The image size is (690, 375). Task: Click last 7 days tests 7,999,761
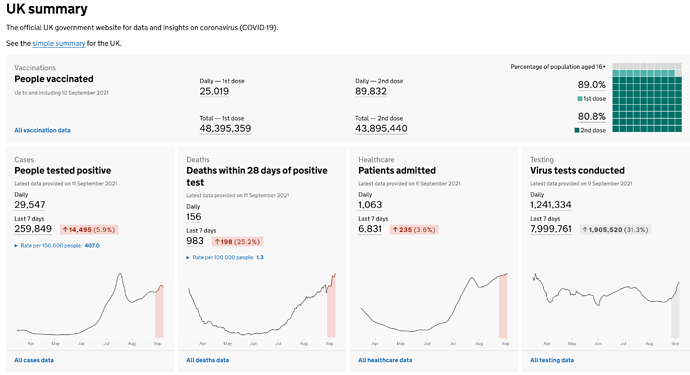[x=551, y=229]
